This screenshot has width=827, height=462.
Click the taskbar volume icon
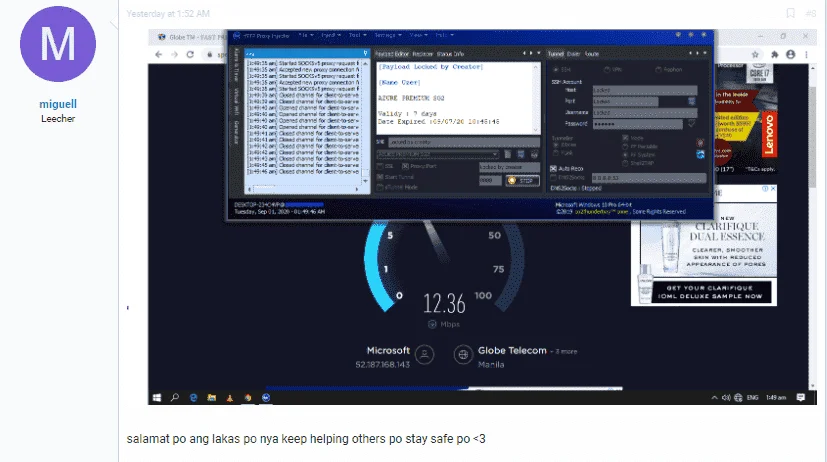pyautogui.click(x=726, y=398)
